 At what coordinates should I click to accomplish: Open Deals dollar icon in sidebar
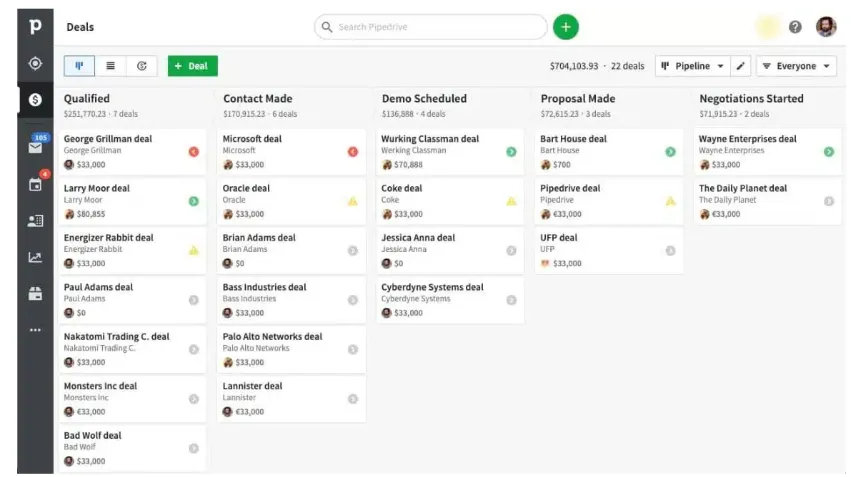[35, 99]
